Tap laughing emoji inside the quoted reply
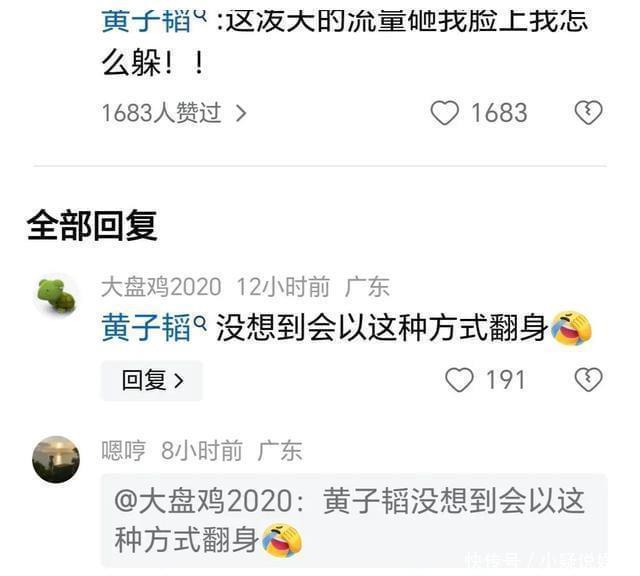Image resolution: width=640 pixels, height=576 pixels. tap(282, 539)
